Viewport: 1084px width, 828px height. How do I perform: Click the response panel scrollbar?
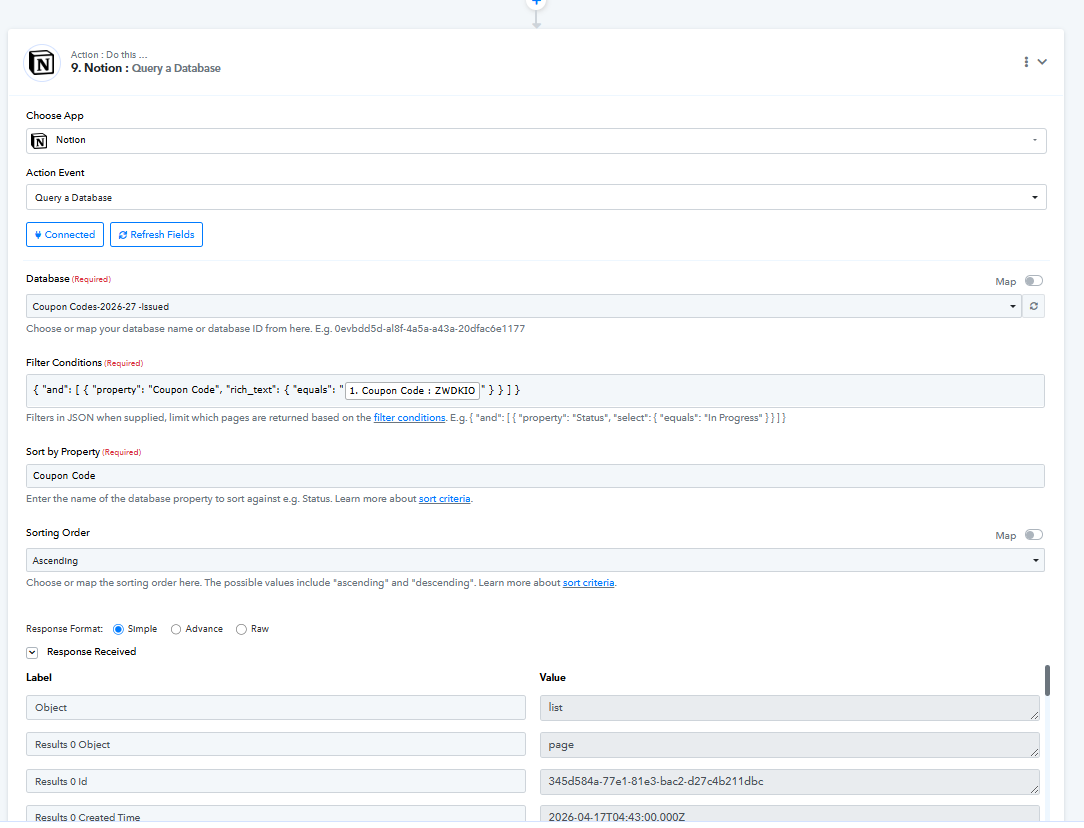[x=1047, y=680]
